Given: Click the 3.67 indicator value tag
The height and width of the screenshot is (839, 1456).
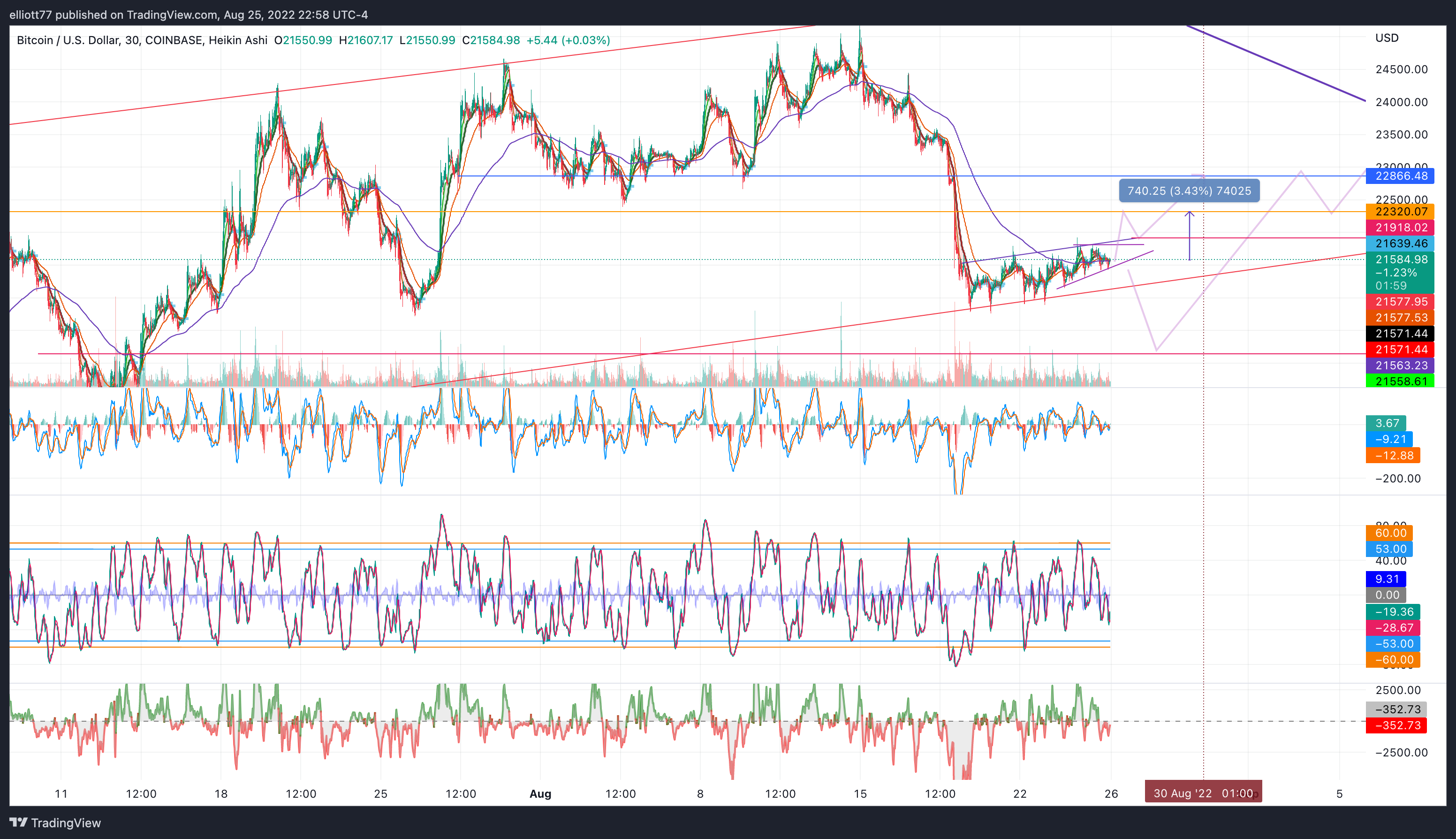Looking at the screenshot, I should [1386, 423].
